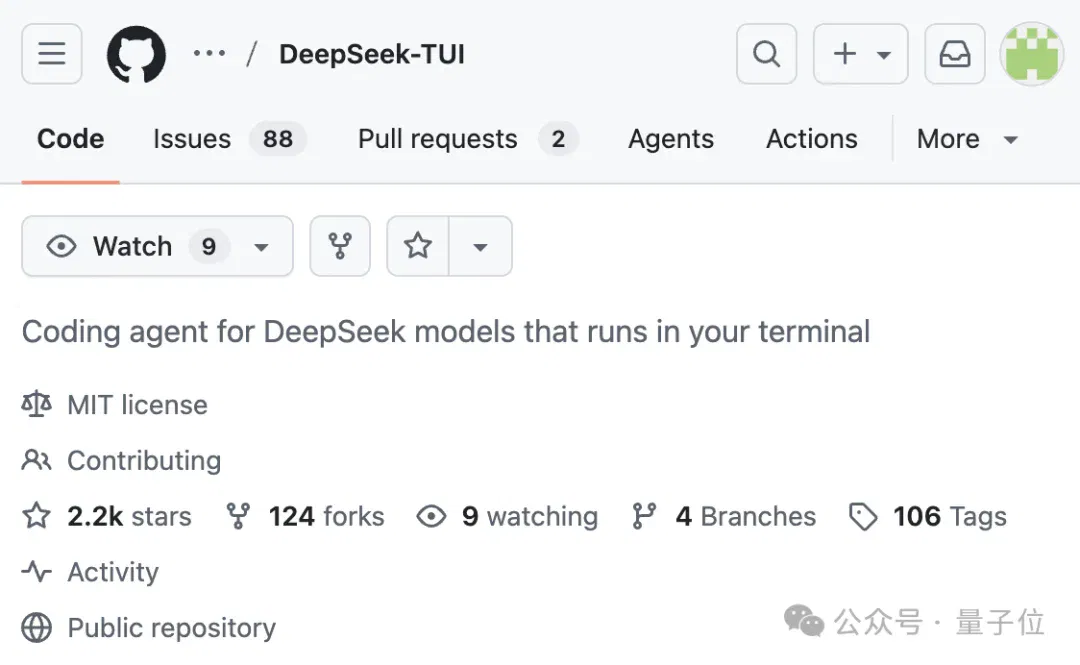
Task: Open the 4 Branches link
Action: [723, 516]
